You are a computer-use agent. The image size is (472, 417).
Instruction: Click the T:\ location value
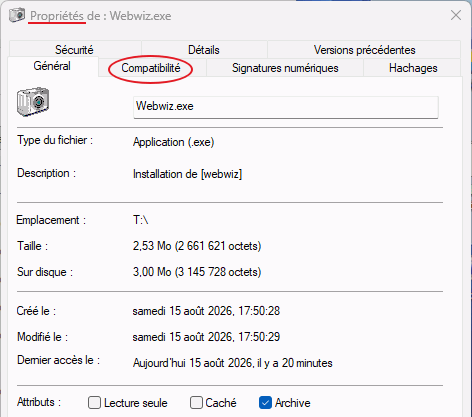point(140,220)
